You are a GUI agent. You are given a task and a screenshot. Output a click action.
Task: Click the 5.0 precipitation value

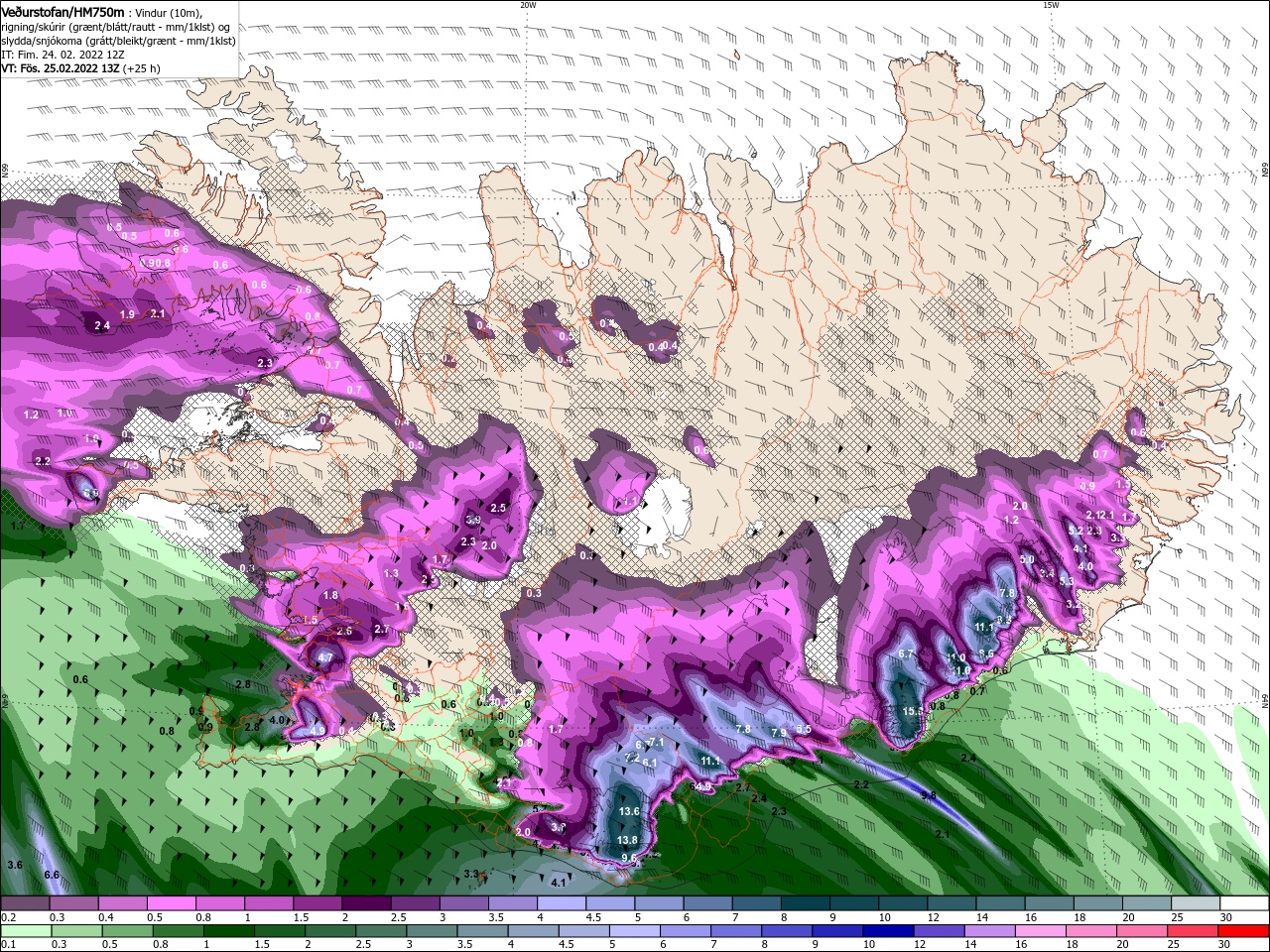click(1027, 560)
